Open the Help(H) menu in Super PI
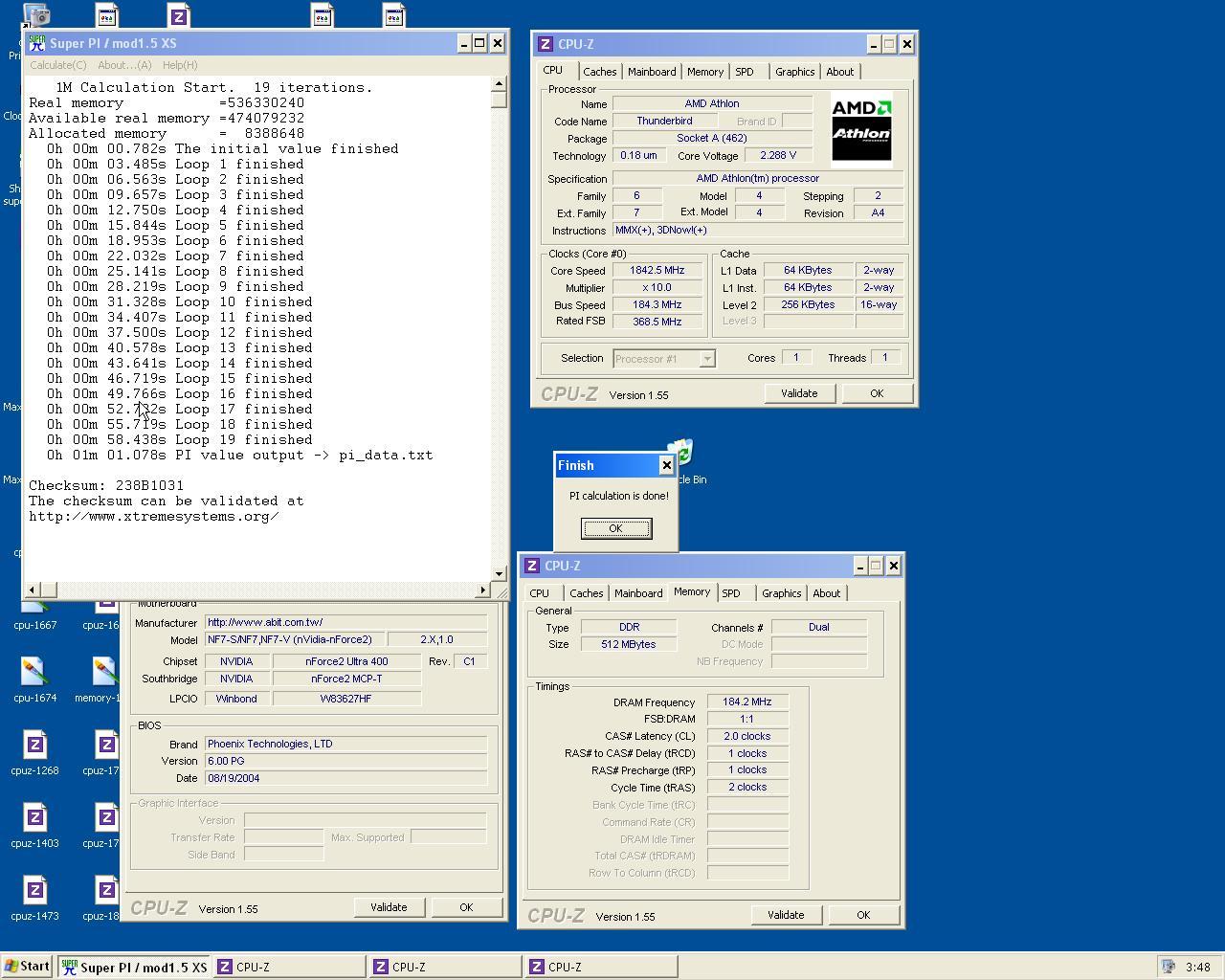 [180, 65]
